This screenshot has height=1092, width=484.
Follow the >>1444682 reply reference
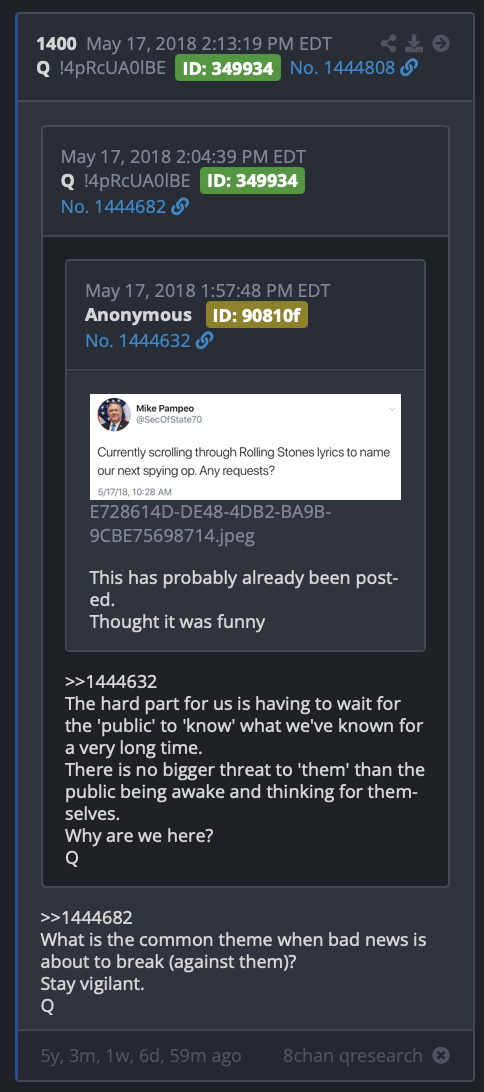click(x=86, y=917)
